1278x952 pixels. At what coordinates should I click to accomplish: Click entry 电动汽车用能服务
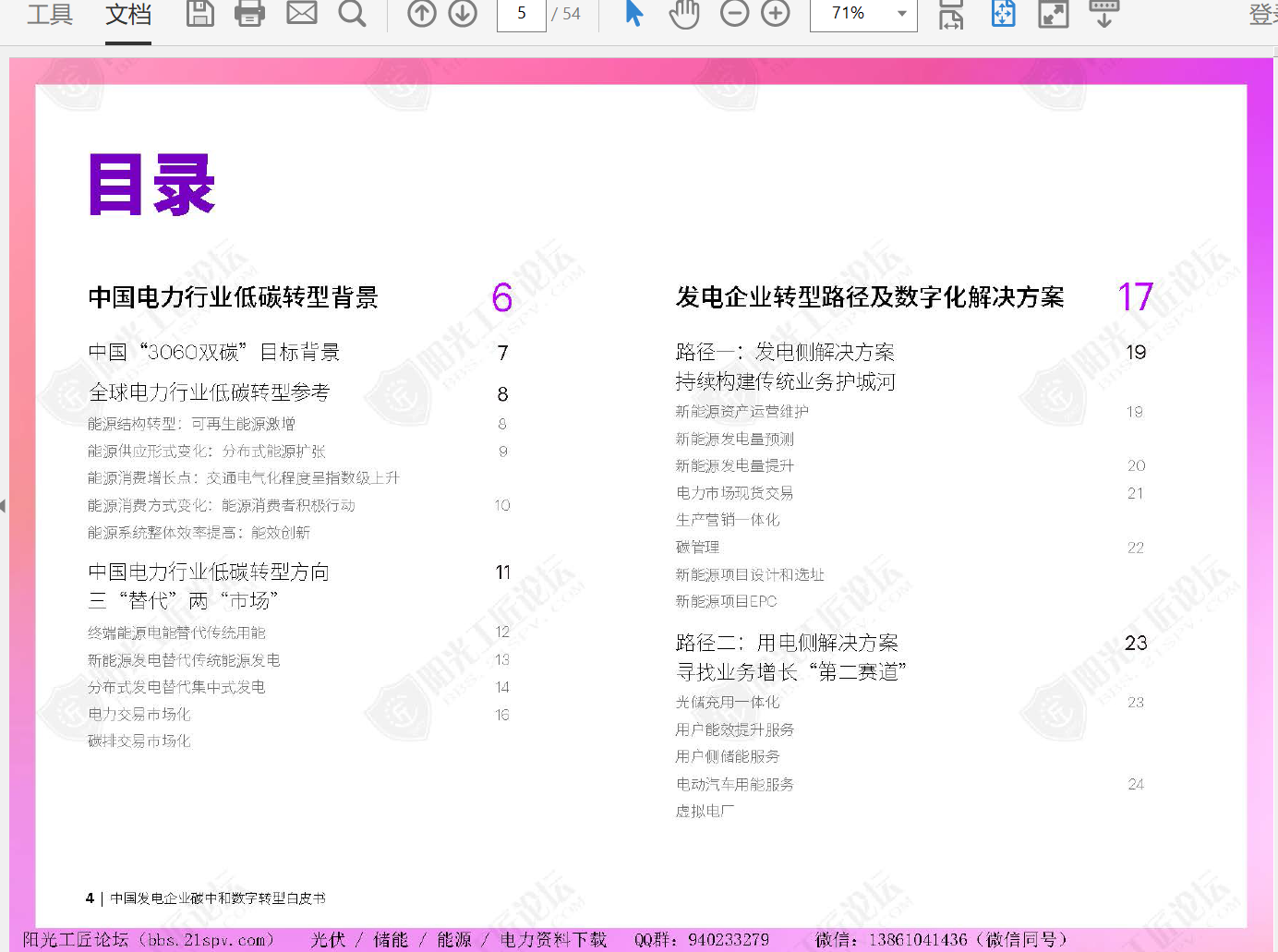click(x=735, y=784)
